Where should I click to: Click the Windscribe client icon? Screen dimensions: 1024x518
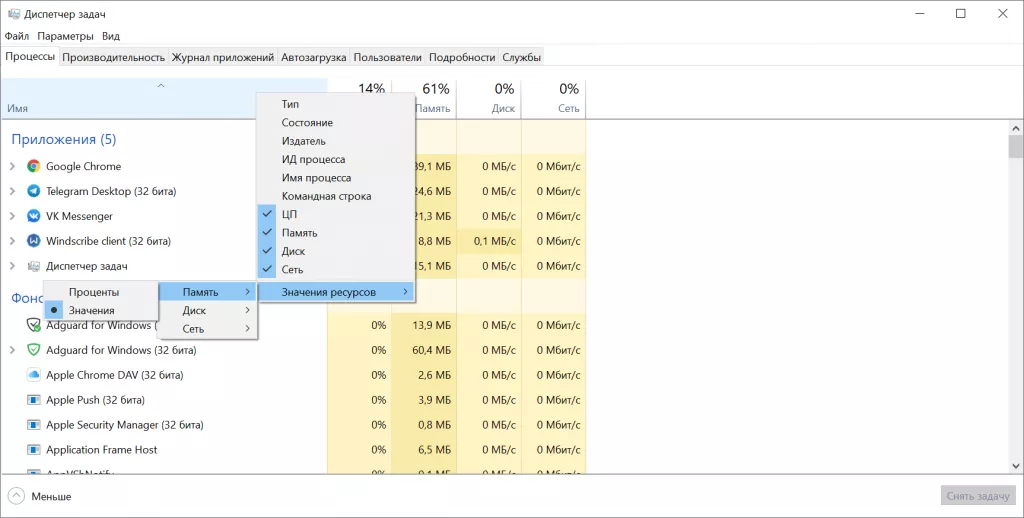tap(33, 241)
